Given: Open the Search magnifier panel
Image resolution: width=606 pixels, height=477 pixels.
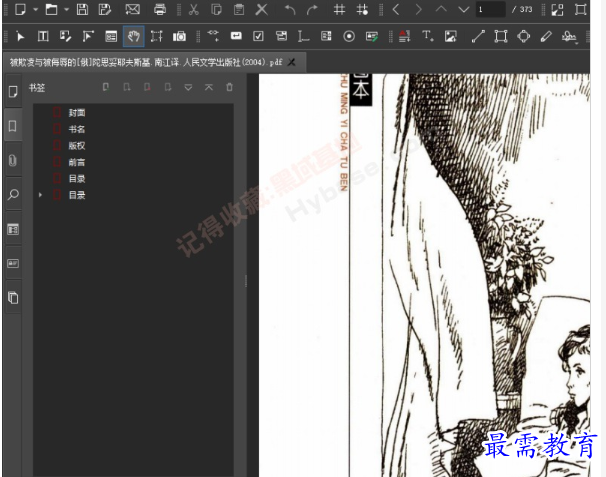Looking at the screenshot, I should [x=13, y=194].
